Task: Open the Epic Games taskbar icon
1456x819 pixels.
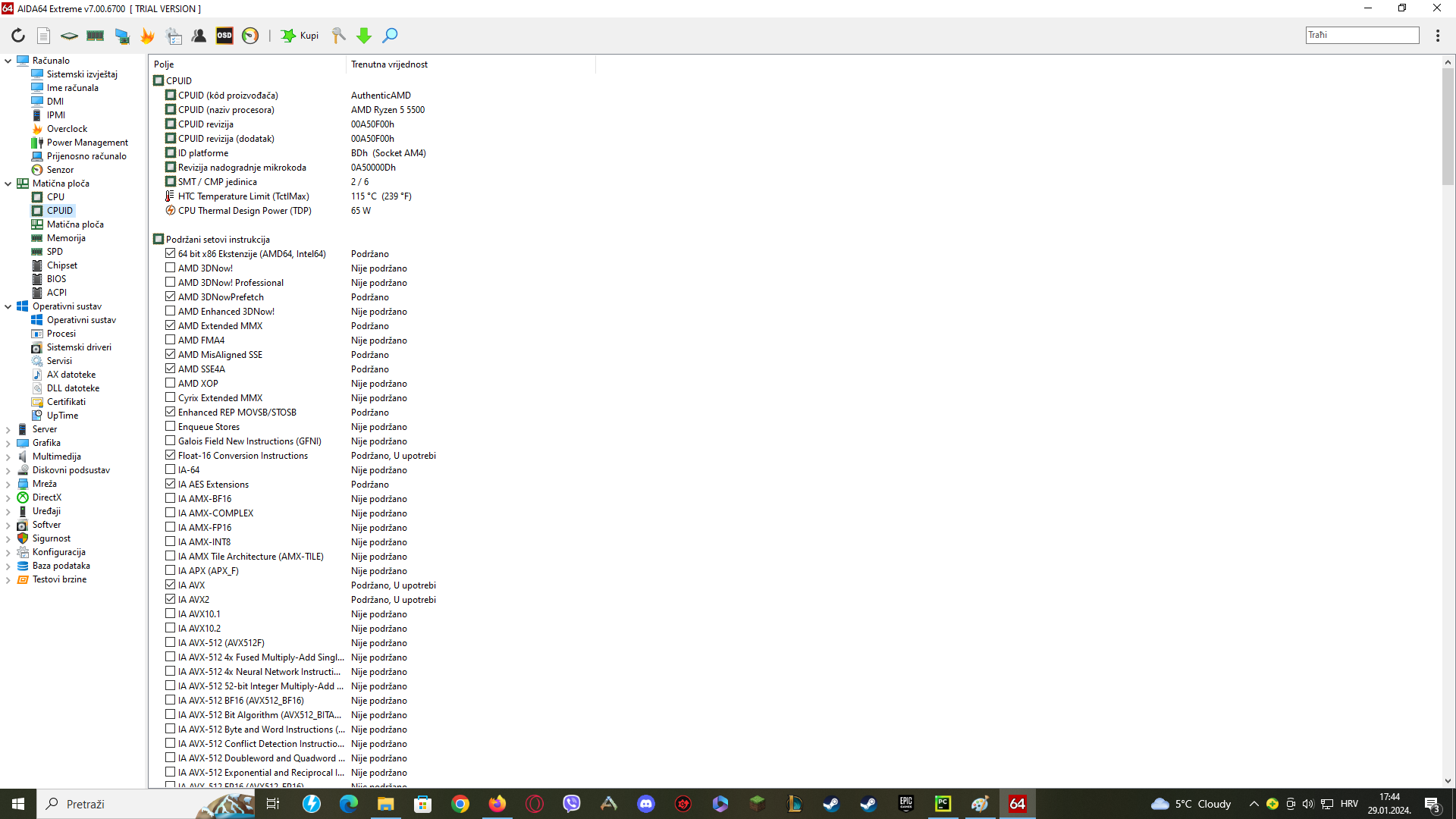Action: pos(905,804)
